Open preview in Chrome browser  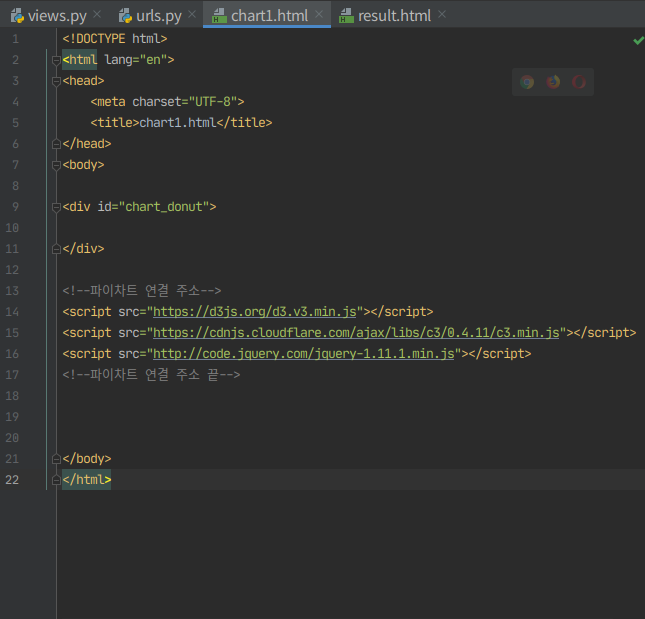(527, 82)
